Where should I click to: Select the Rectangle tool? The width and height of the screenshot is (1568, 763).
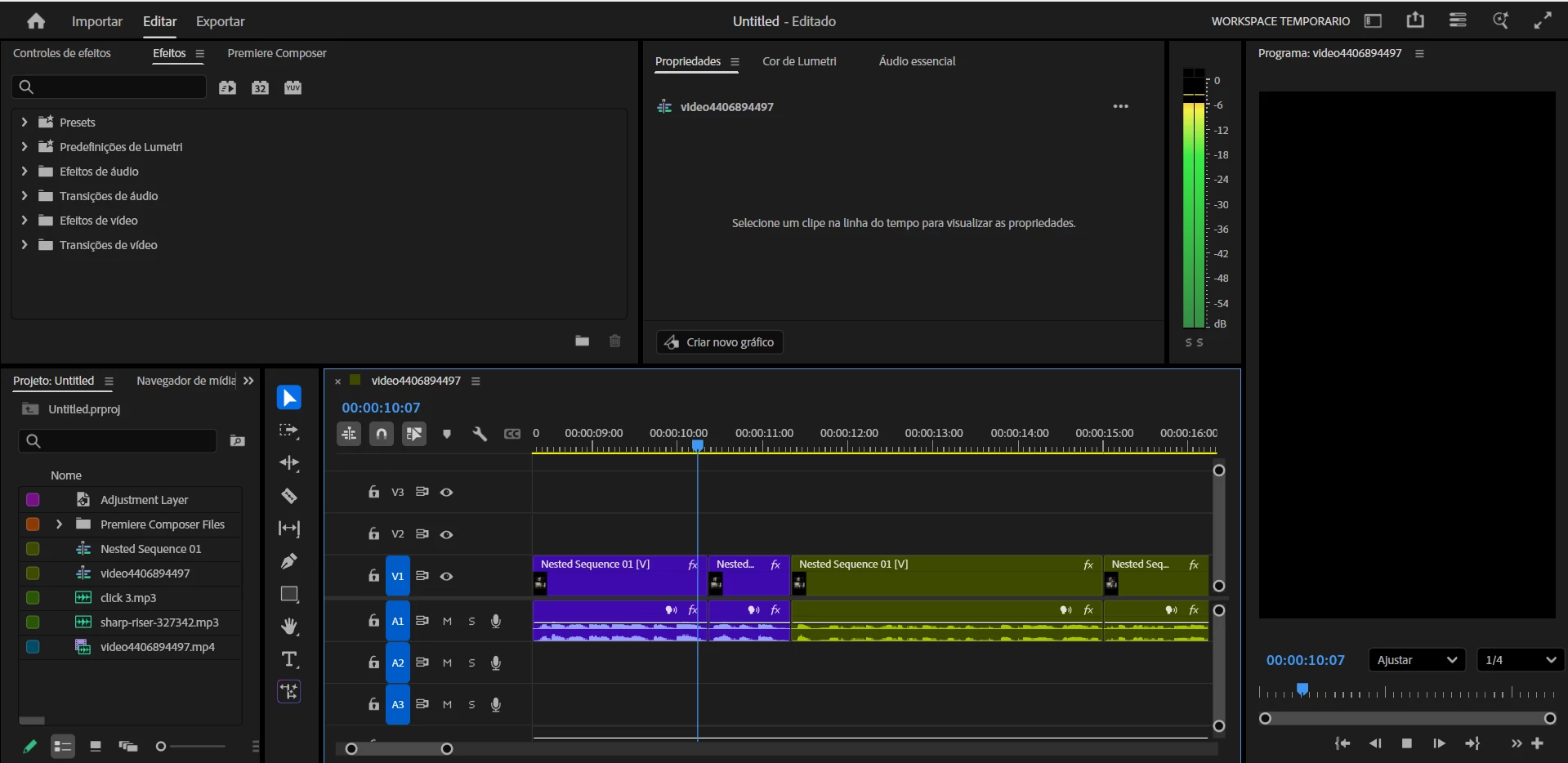tap(289, 594)
